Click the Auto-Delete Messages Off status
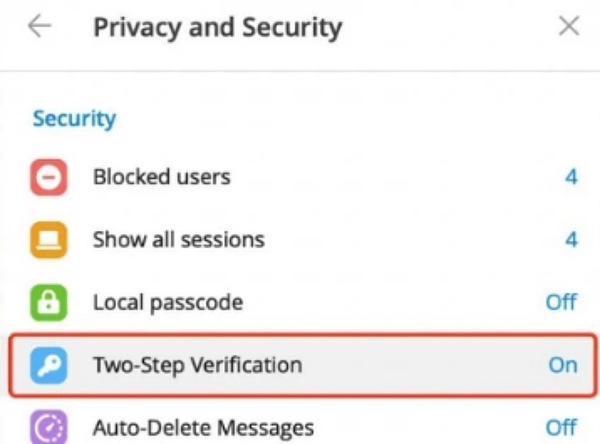This screenshot has height=444, width=600. click(x=561, y=428)
